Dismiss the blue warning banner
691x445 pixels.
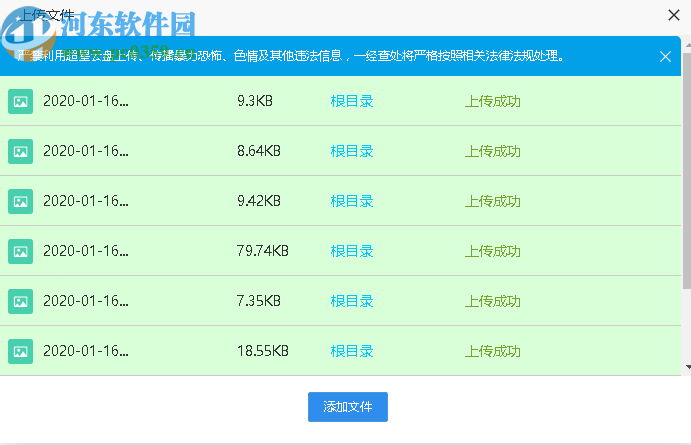(665, 56)
